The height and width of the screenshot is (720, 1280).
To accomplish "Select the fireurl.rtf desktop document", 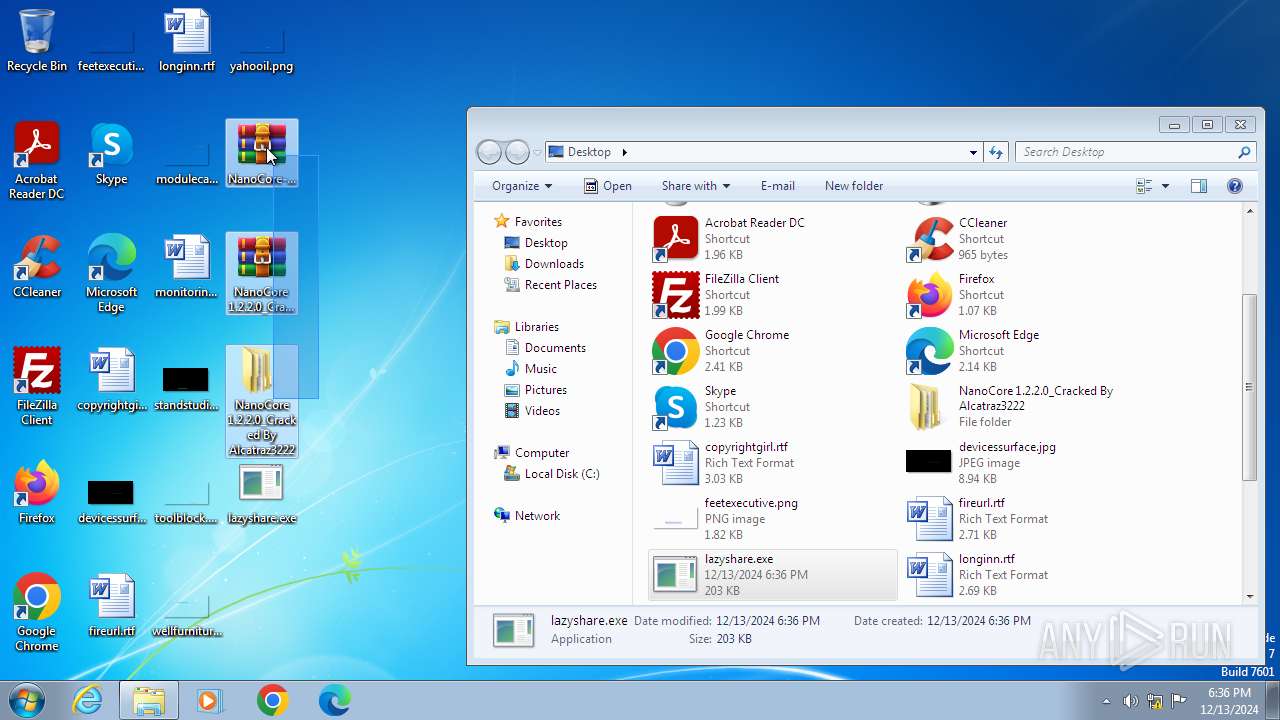I will click(111, 606).
